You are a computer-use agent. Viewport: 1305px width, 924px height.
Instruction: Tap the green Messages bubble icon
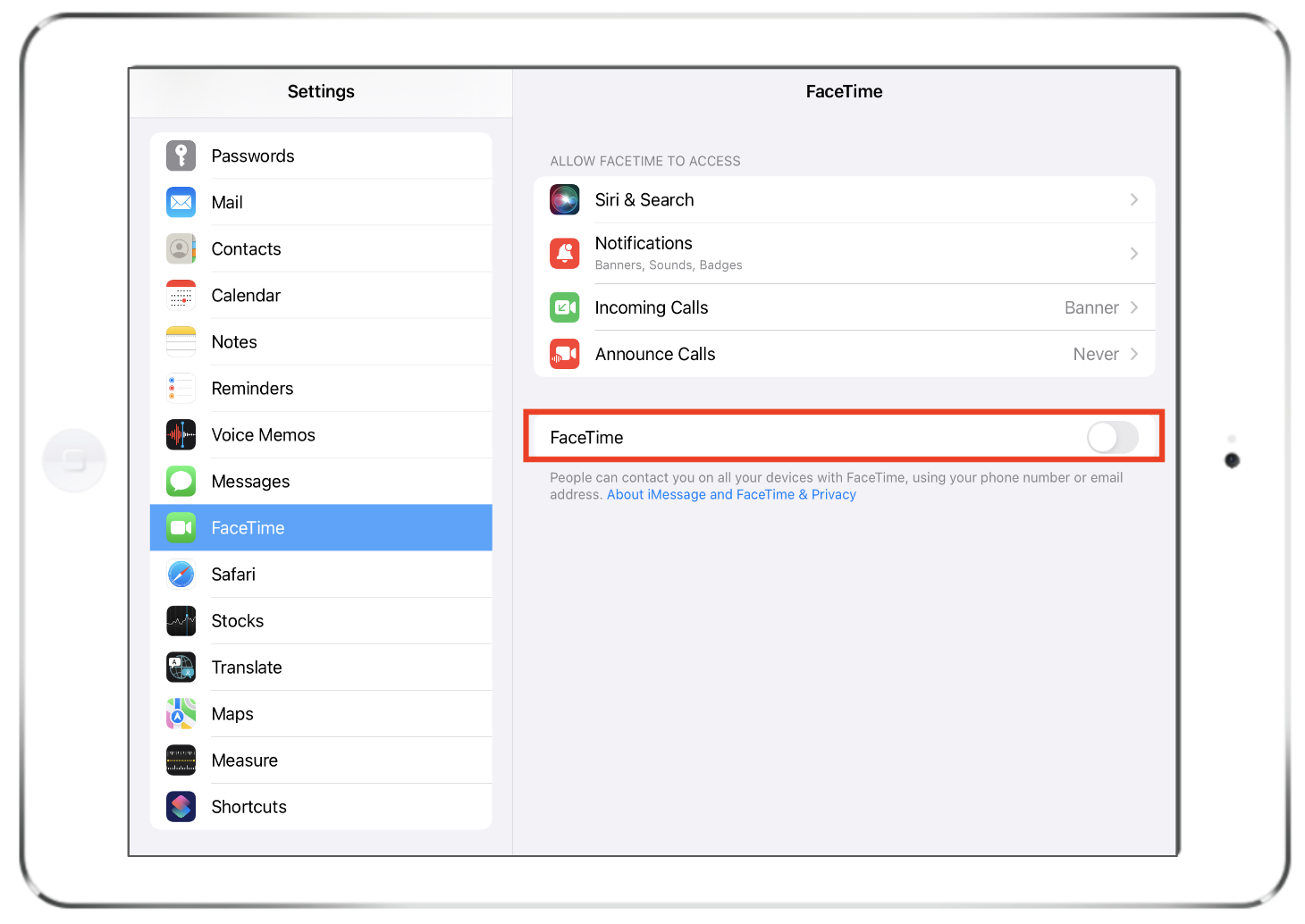(x=181, y=481)
